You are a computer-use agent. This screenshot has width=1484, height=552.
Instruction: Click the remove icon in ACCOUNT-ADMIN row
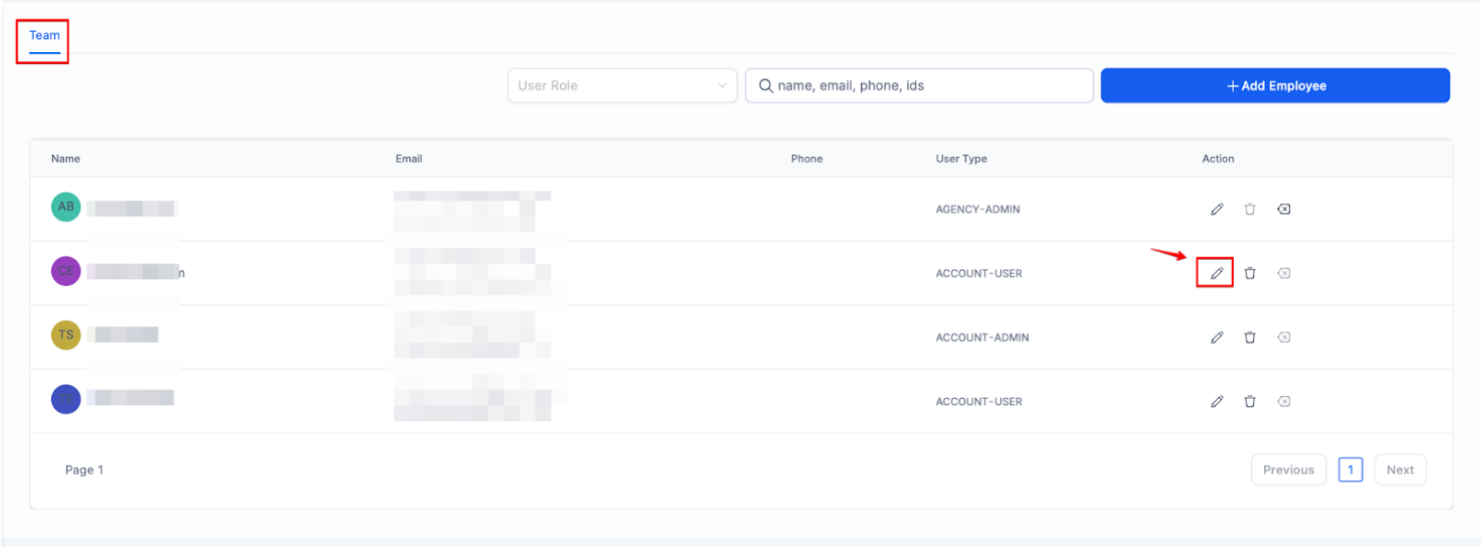pyautogui.click(x=1284, y=337)
